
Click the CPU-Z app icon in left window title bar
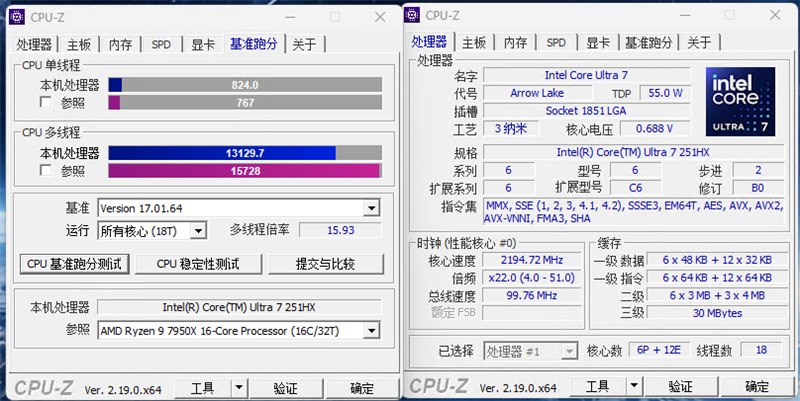(17, 16)
